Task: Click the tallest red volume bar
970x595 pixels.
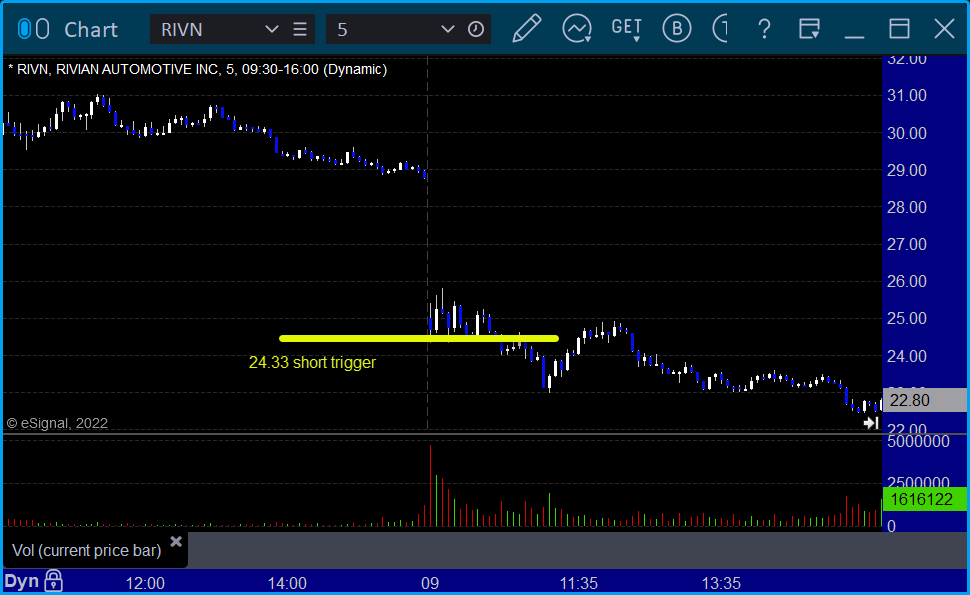Action: (x=431, y=486)
